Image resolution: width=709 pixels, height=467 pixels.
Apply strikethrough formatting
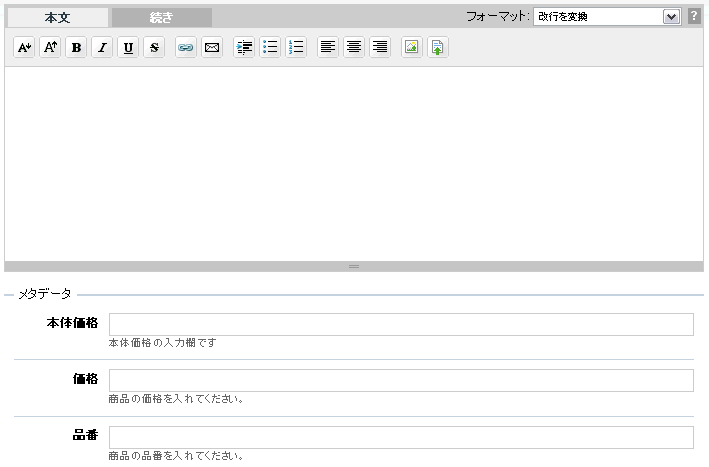coord(154,47)
